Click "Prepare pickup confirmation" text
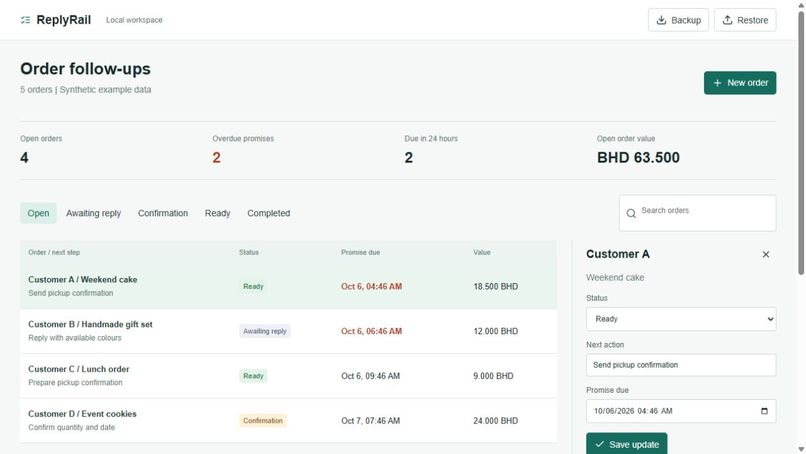The width and height of the screenshot is (806, 454). point(76,383)
